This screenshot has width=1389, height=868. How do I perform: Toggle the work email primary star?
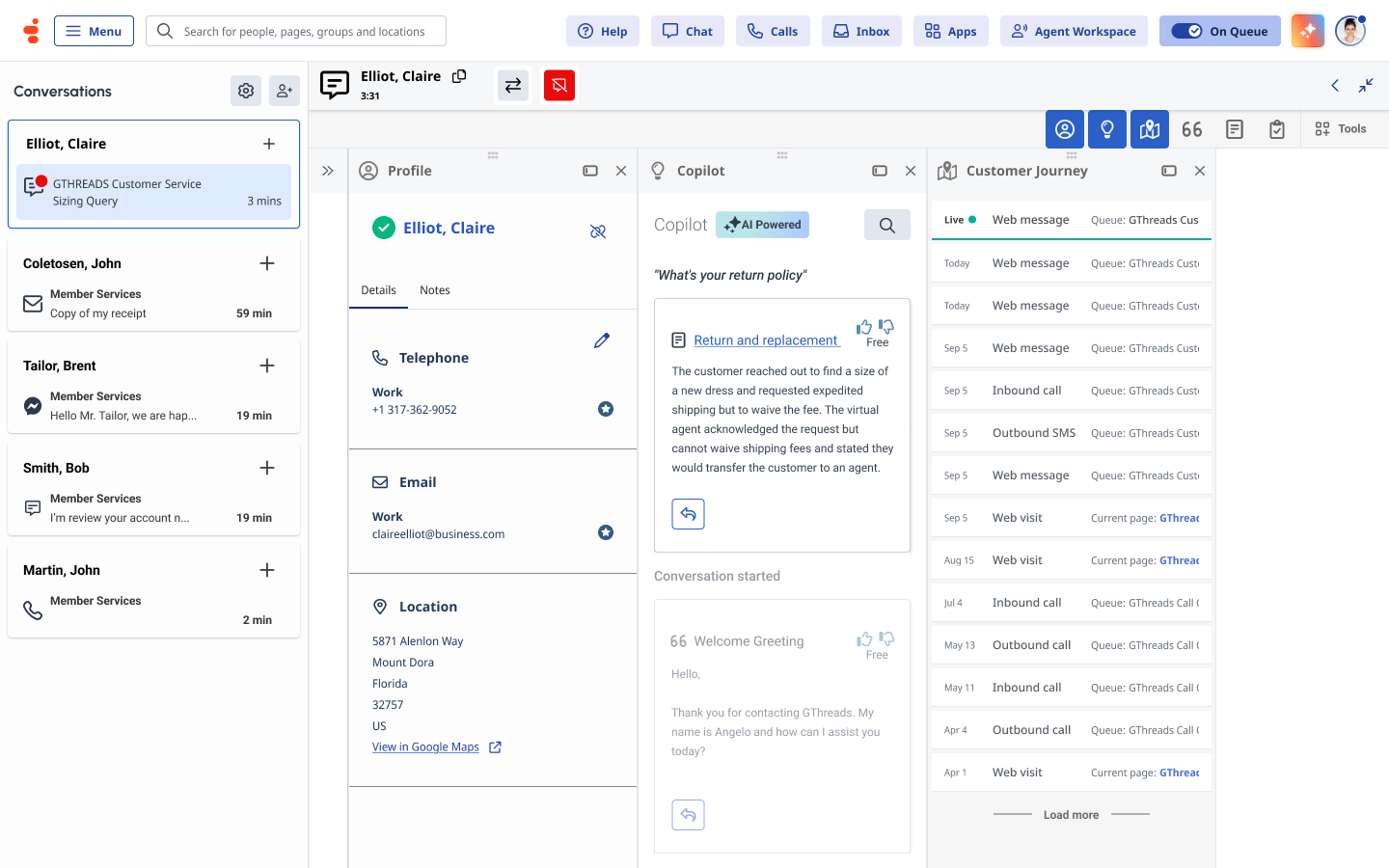[606, 532]
